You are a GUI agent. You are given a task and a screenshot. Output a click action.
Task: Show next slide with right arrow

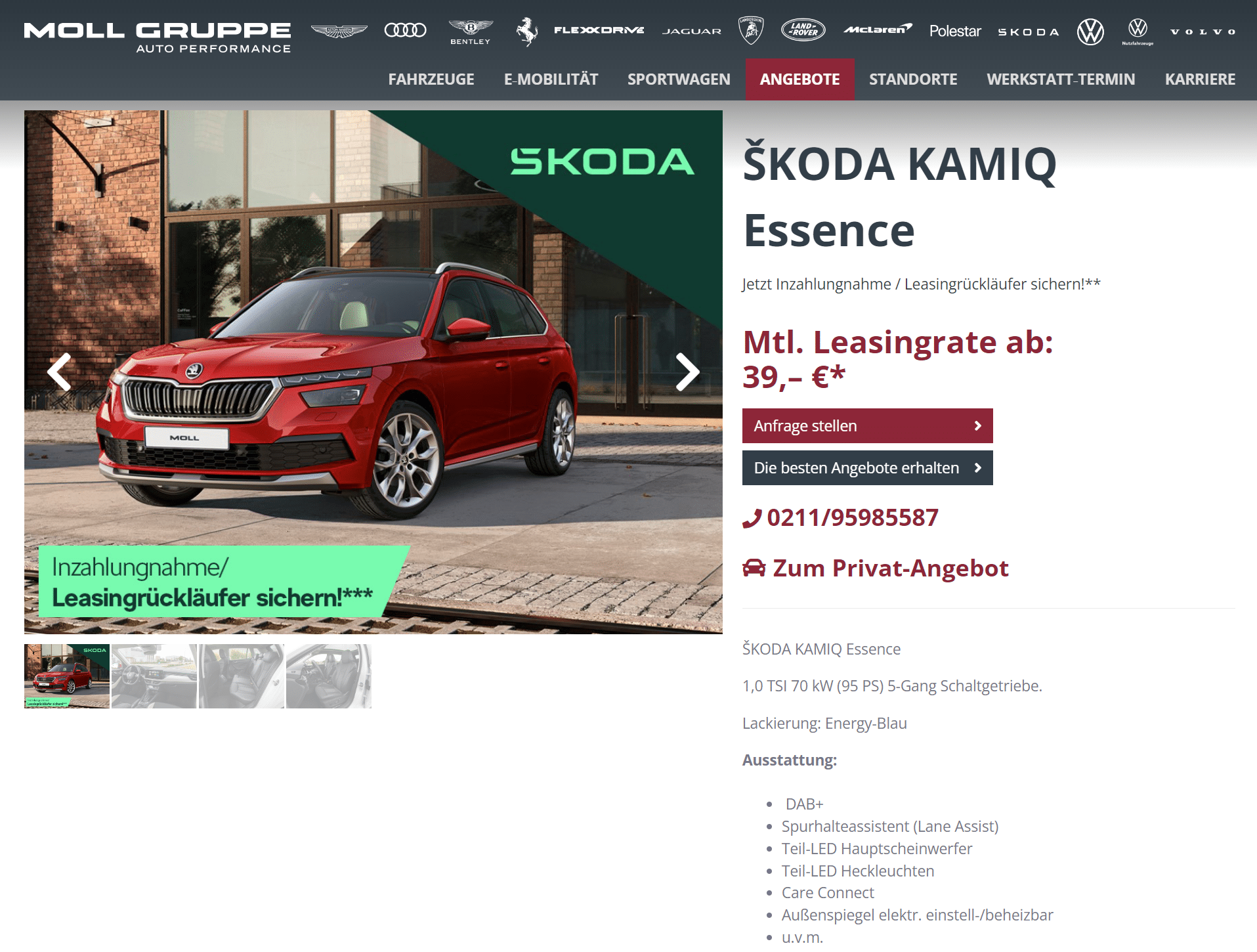pos(687,372)
